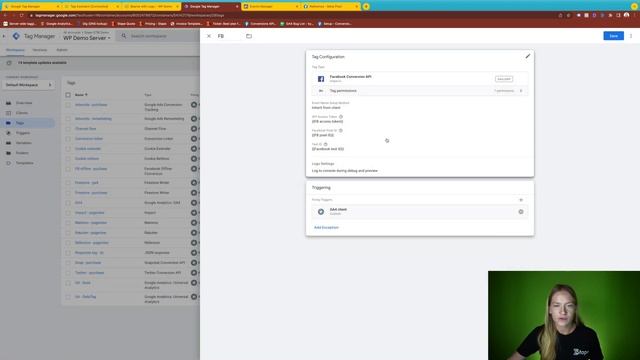Open Templates in the sidebar
The width and height of the screenshot is (640, 360).
[x=24, y=163]
